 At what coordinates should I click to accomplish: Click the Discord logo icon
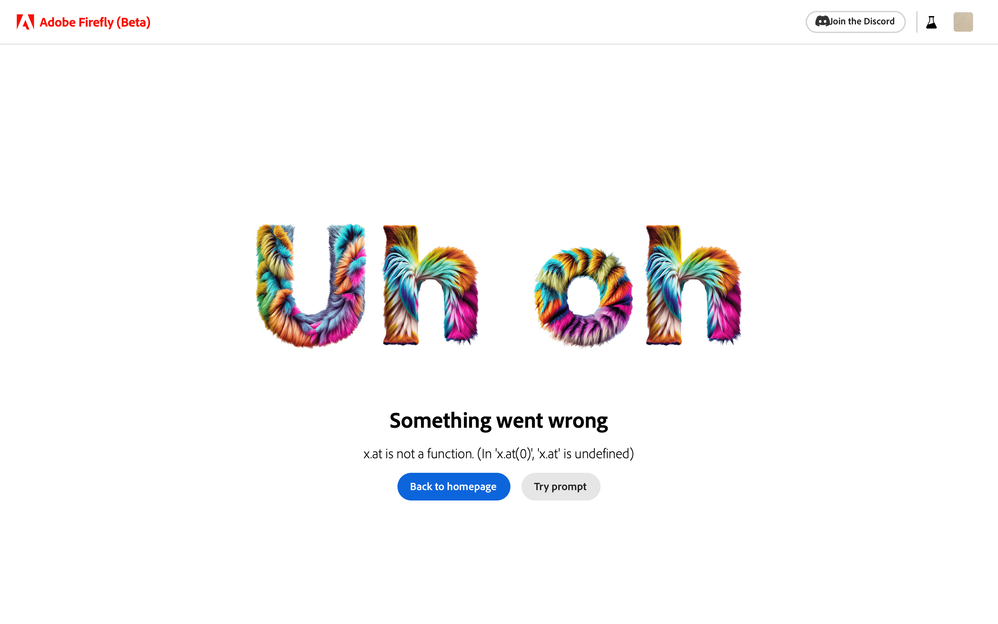pos(822,21)
